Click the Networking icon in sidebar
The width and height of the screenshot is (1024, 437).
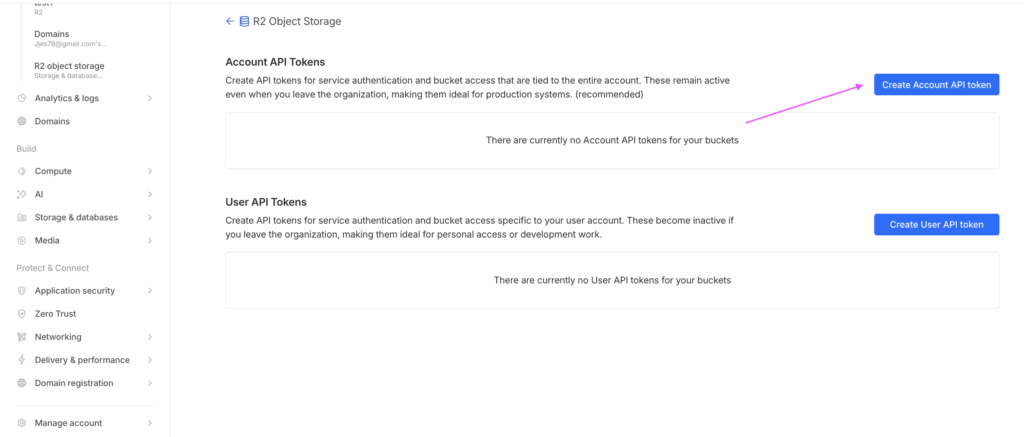[22, 337]
